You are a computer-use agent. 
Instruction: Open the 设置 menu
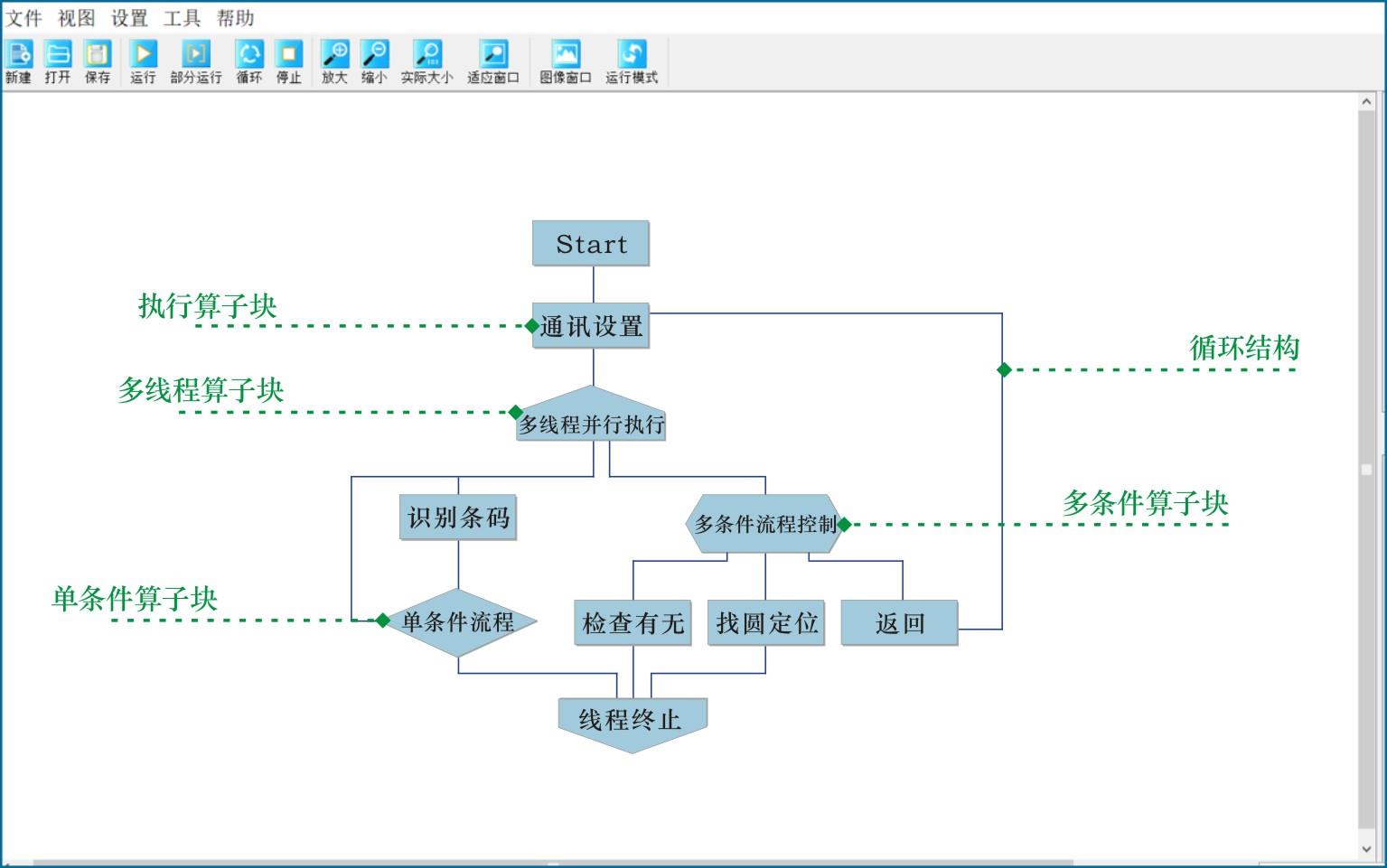[129, 18]
